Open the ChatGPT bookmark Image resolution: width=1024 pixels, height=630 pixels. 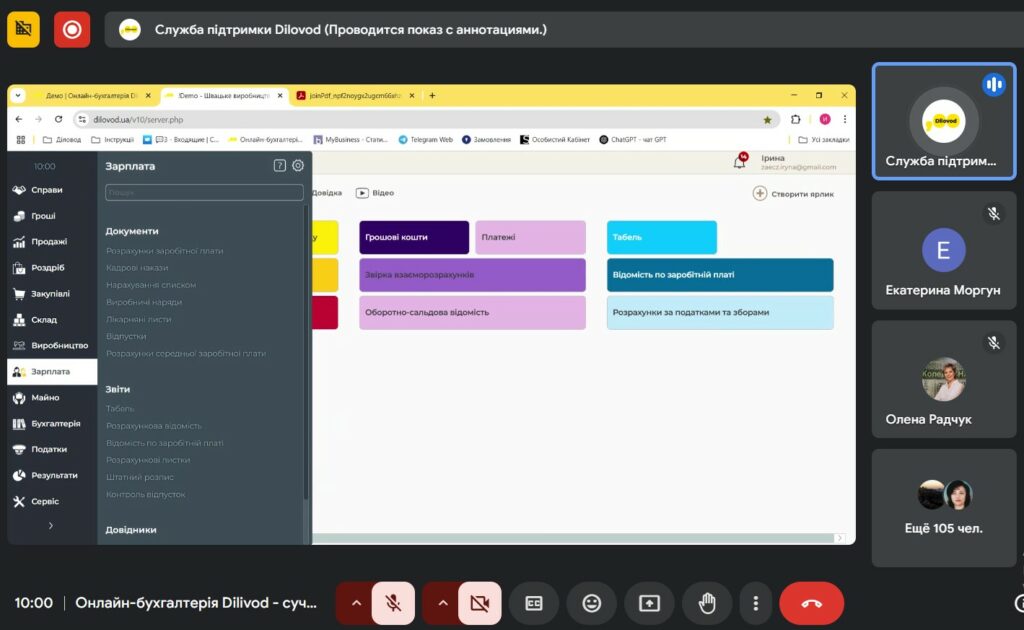coord(633,140)
